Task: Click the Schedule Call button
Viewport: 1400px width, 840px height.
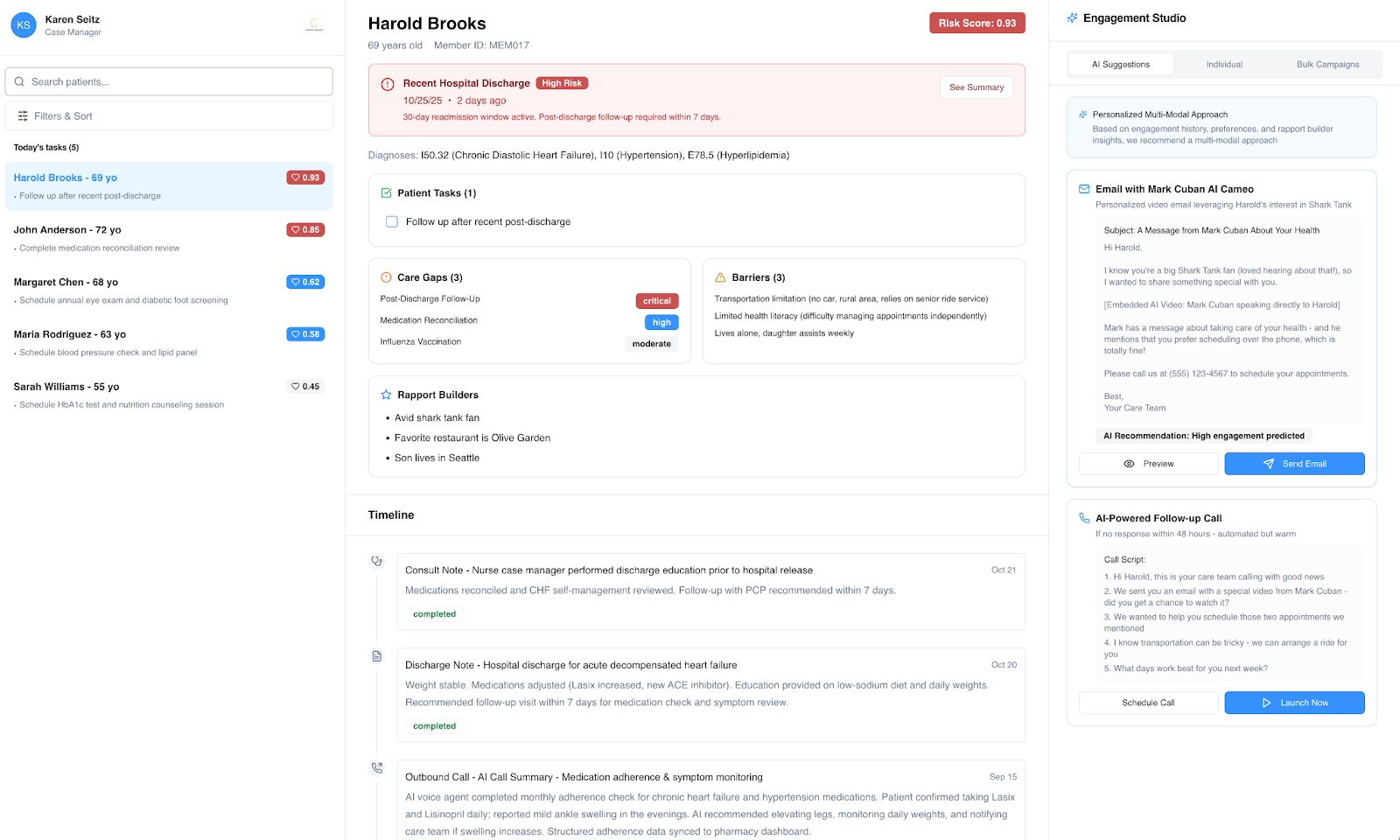Action: point(1148,703)
